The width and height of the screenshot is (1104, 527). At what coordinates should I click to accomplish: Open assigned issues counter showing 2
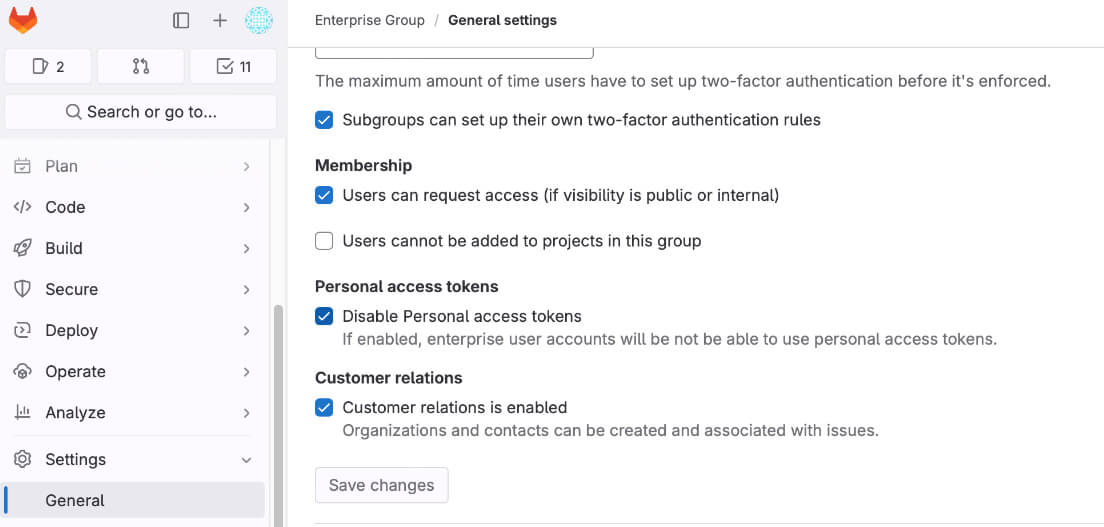[48, 67]
